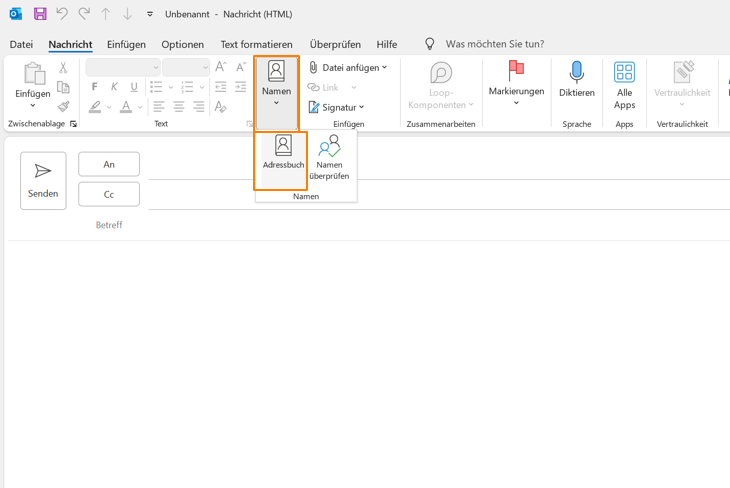The width and height of the screenshot is (730, 488).
Task: Open highlight color picker arrow
Action: [109, 107]
